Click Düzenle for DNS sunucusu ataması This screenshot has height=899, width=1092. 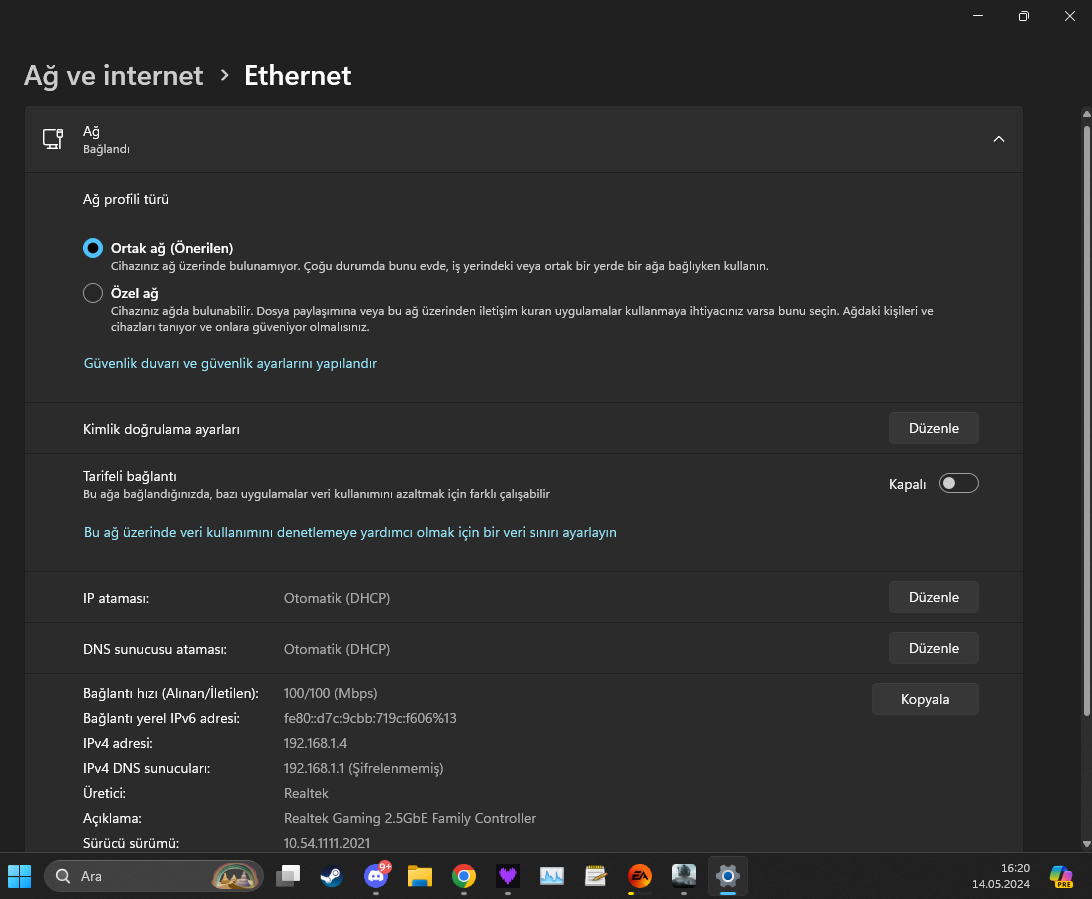(x=933, y=648)
